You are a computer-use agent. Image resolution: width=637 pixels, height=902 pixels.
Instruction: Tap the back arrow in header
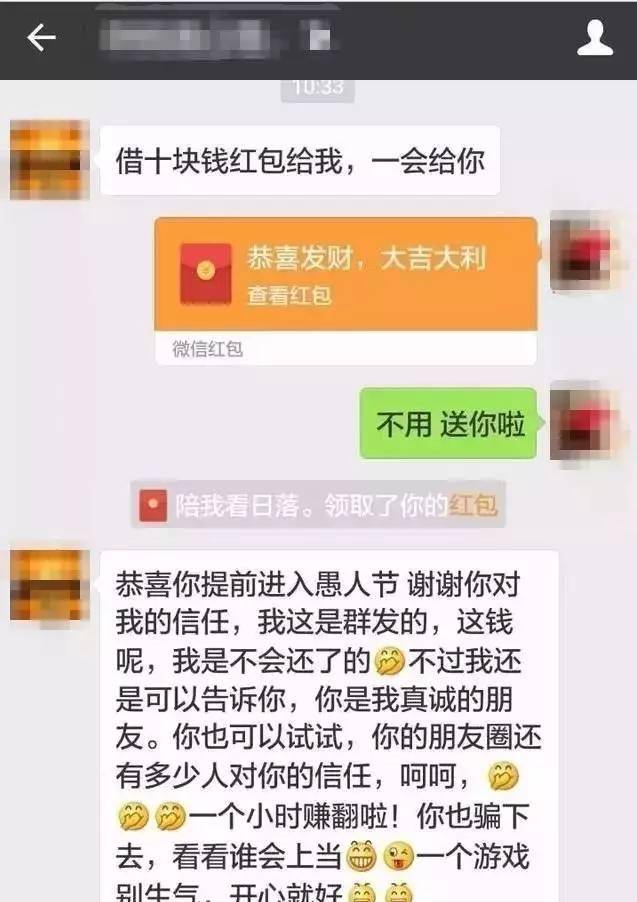click(x=41, y=38)
